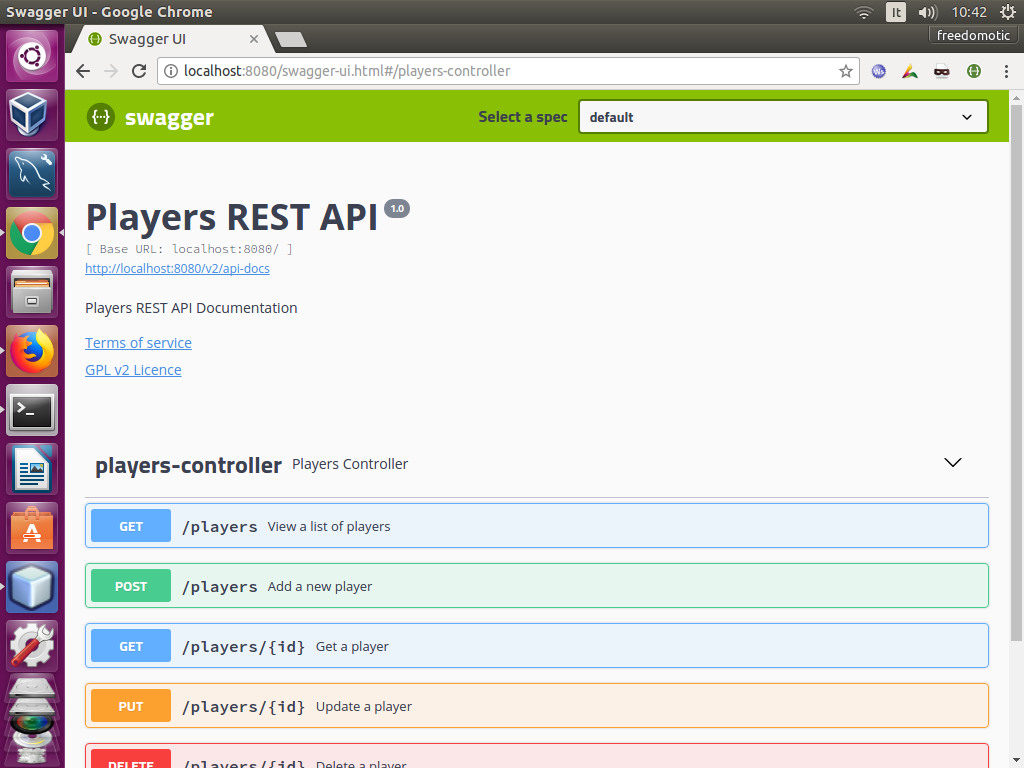The height and width of the screenshot is (768, 1024).
Task: Close the Swagger UI tab
Action: (254, 39)
